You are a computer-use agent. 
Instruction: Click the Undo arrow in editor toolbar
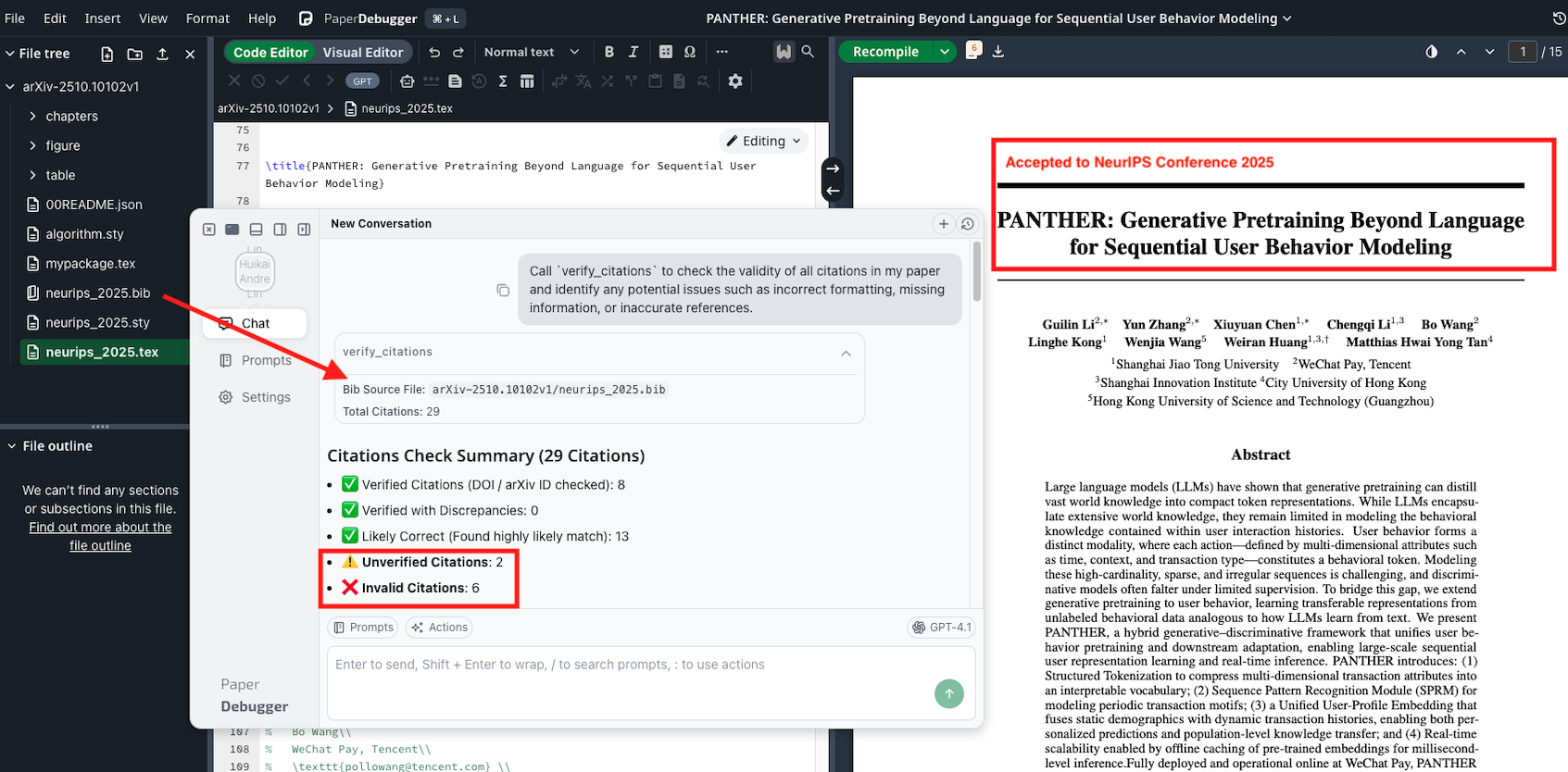pyautogui.click(x=434, y=52)
